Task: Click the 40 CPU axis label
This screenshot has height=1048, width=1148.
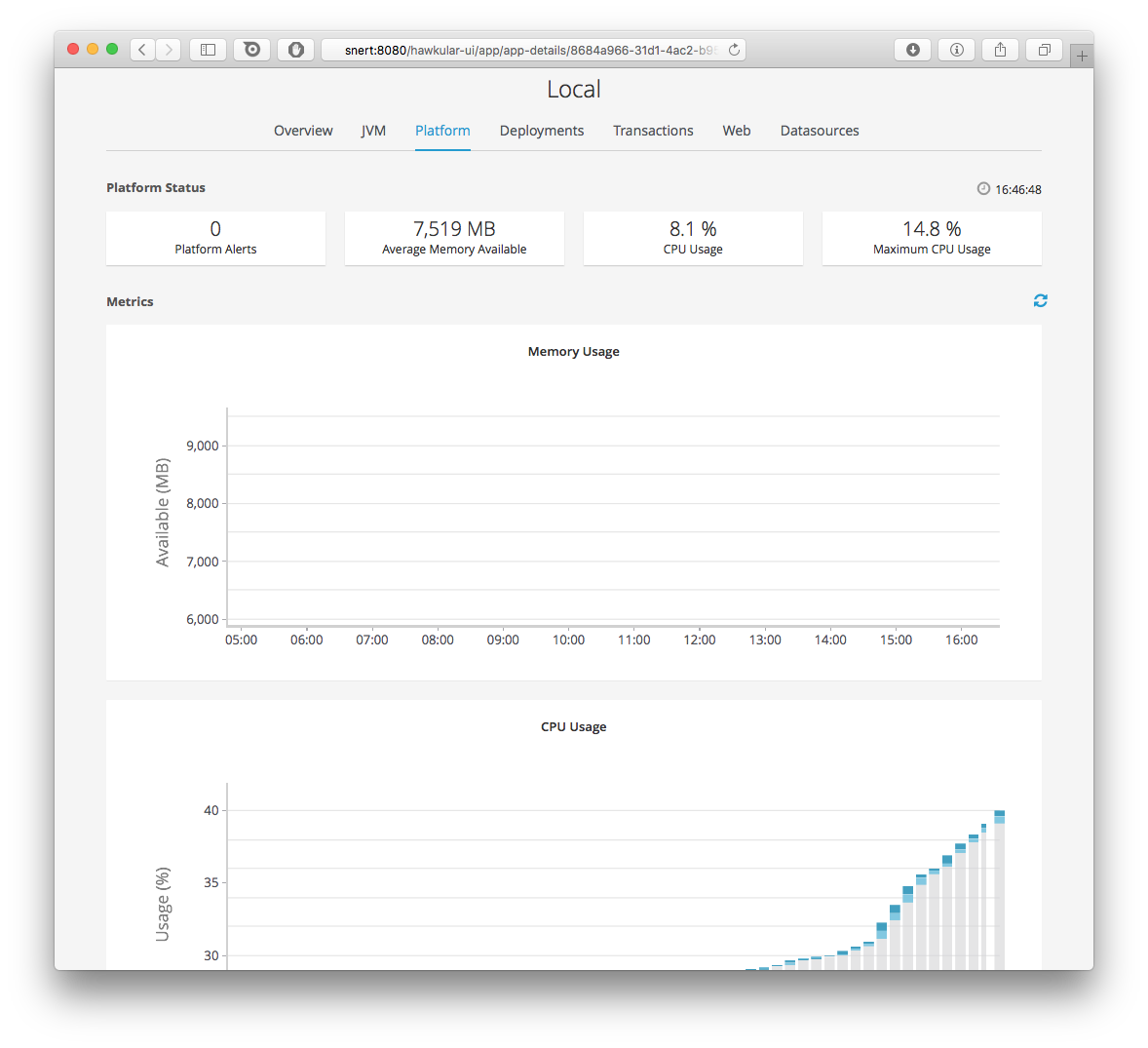Action: pyautogui.click(x=210, y=811)
